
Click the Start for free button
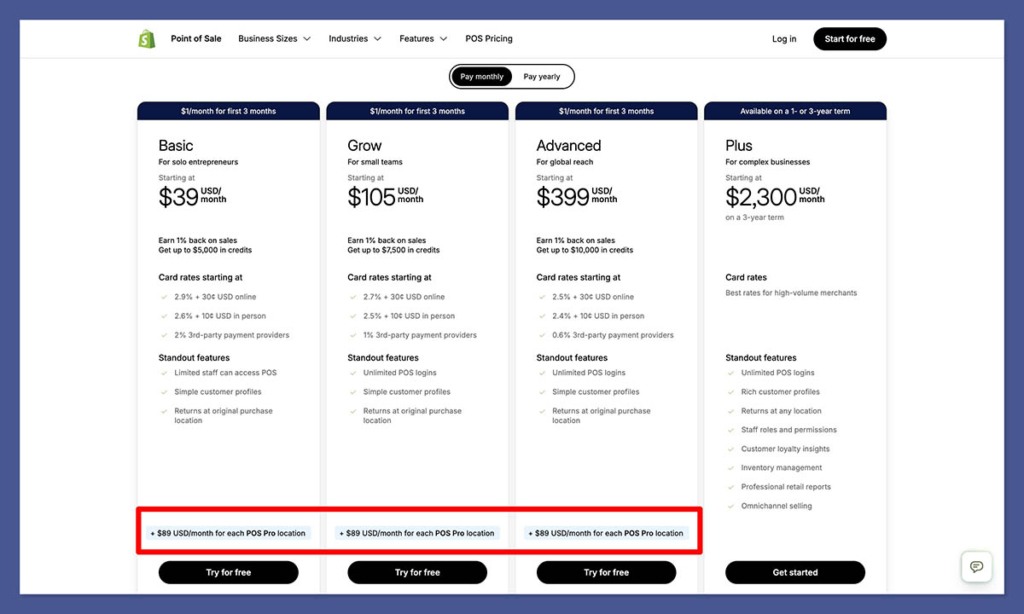pyautogui.click(x=849, y=39)
